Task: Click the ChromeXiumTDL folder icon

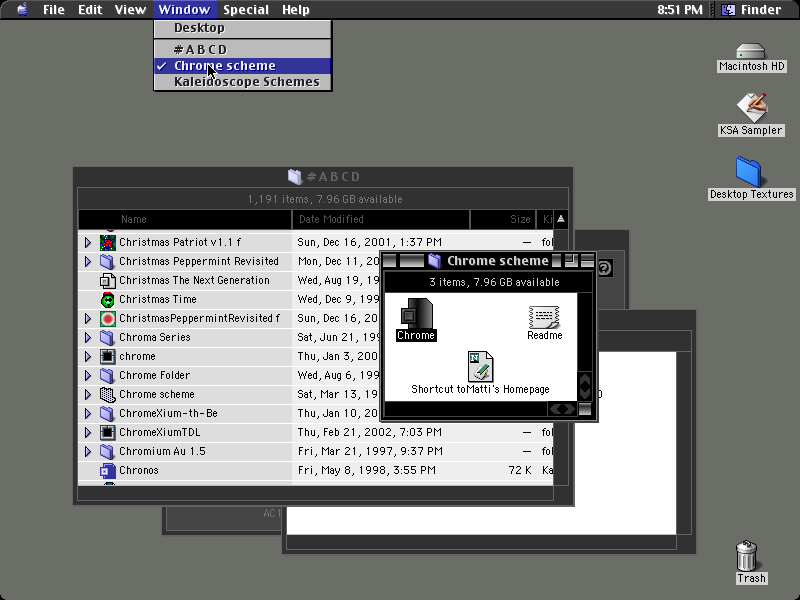Action: click(107, 432)
